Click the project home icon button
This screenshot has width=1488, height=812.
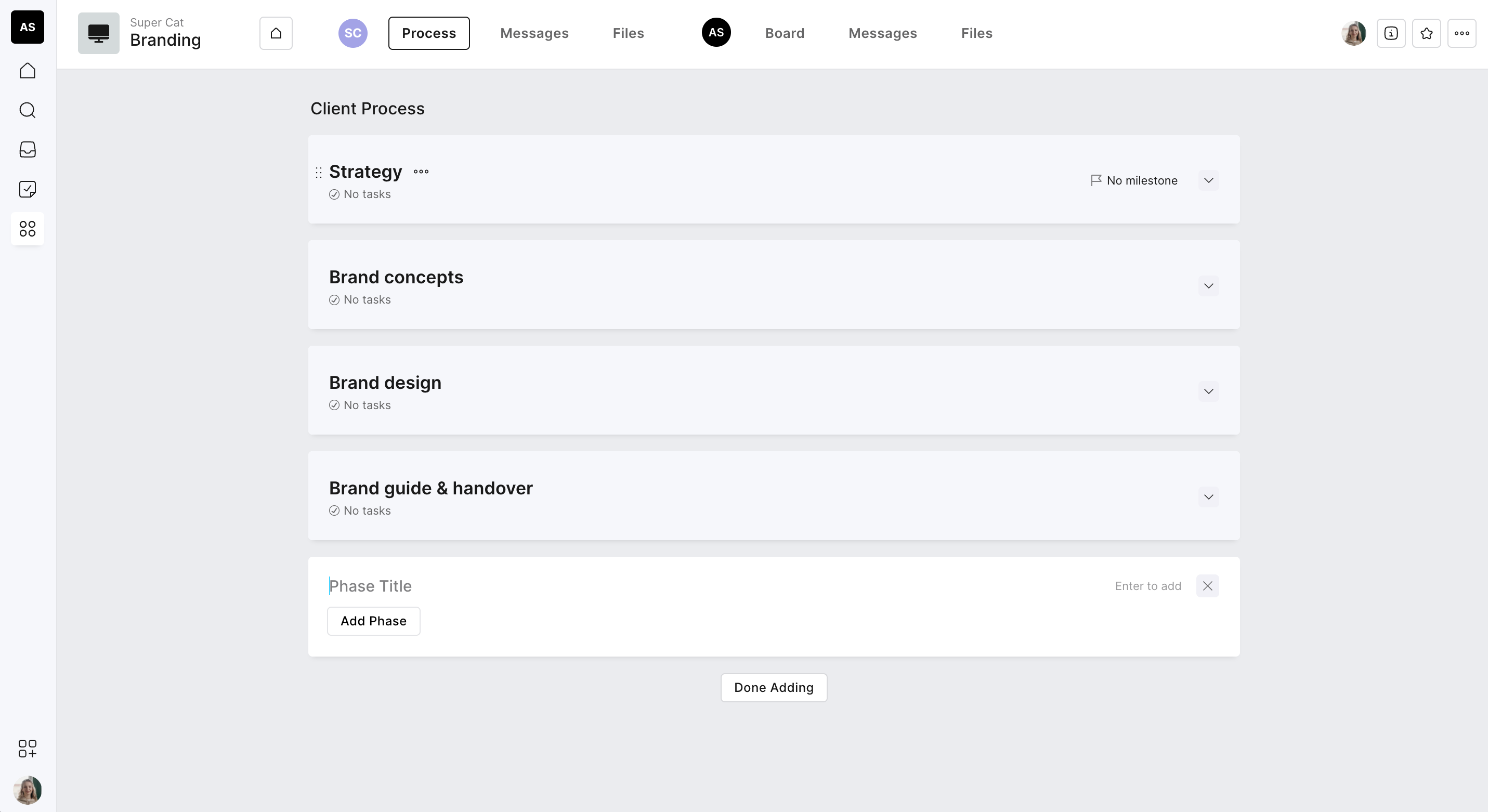coord(276,33)
